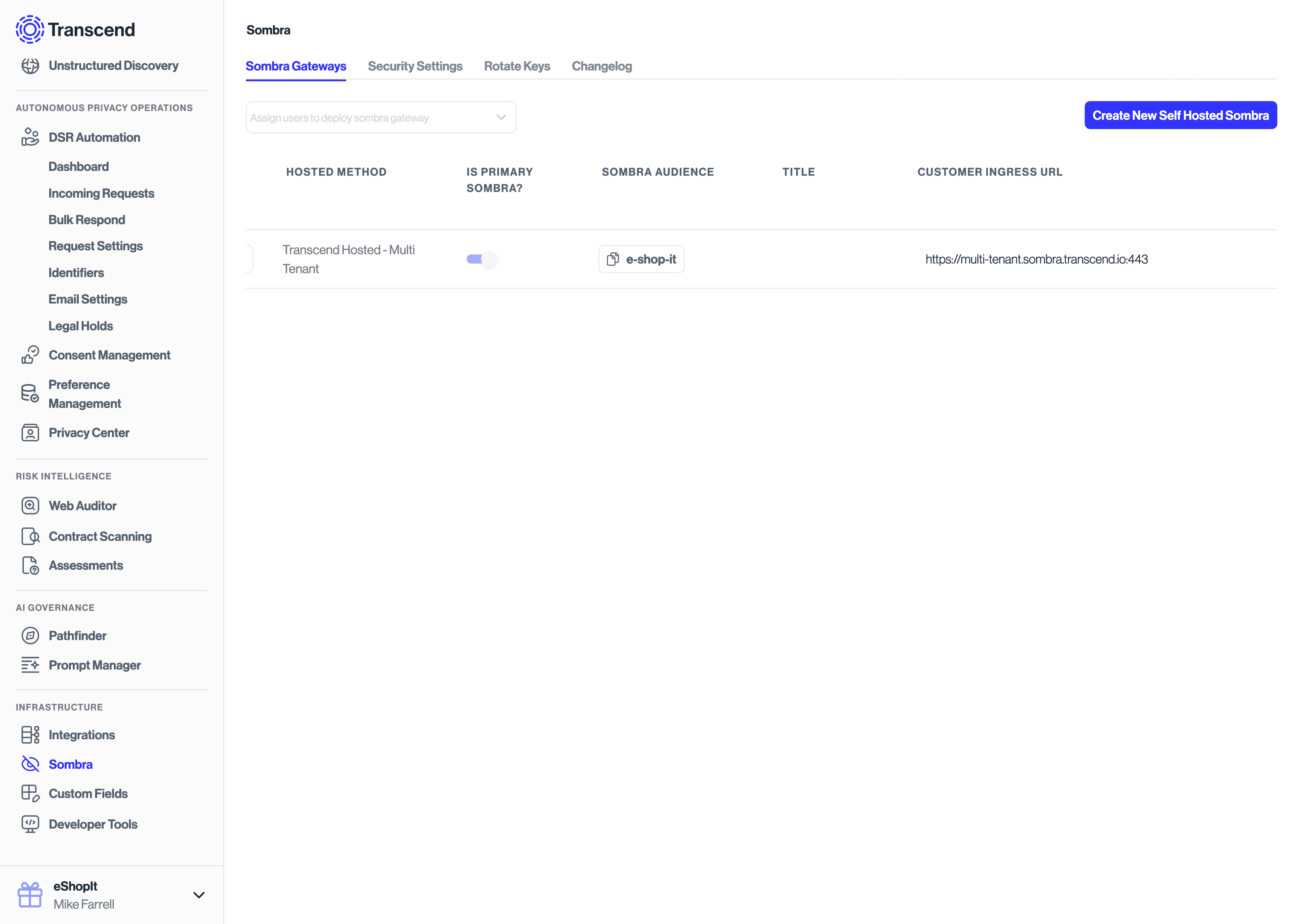Image resolution: width=1299 pixels, height=924 pixels.
Task: Open Integrations from the sidebar
Action: (x=81, y=735)
